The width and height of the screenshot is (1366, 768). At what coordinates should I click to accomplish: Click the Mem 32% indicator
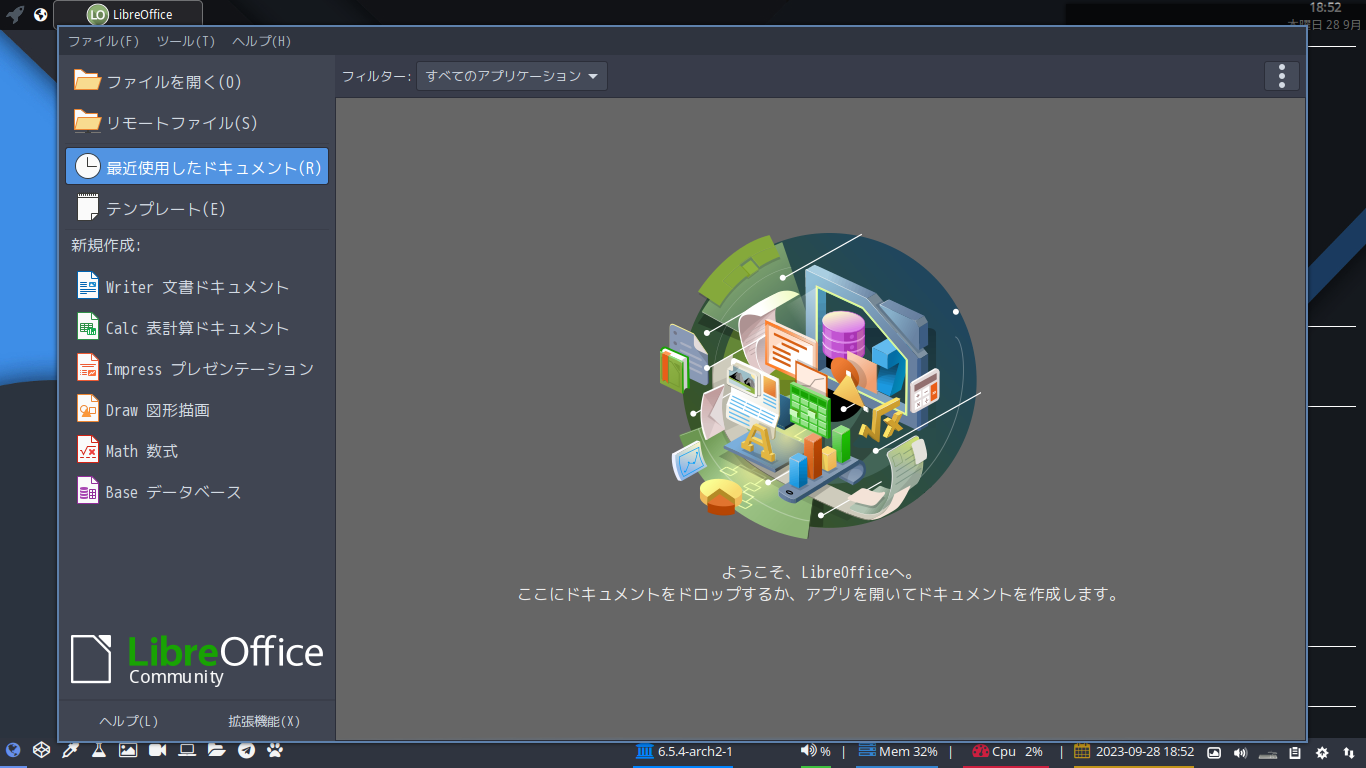(898, 752)
